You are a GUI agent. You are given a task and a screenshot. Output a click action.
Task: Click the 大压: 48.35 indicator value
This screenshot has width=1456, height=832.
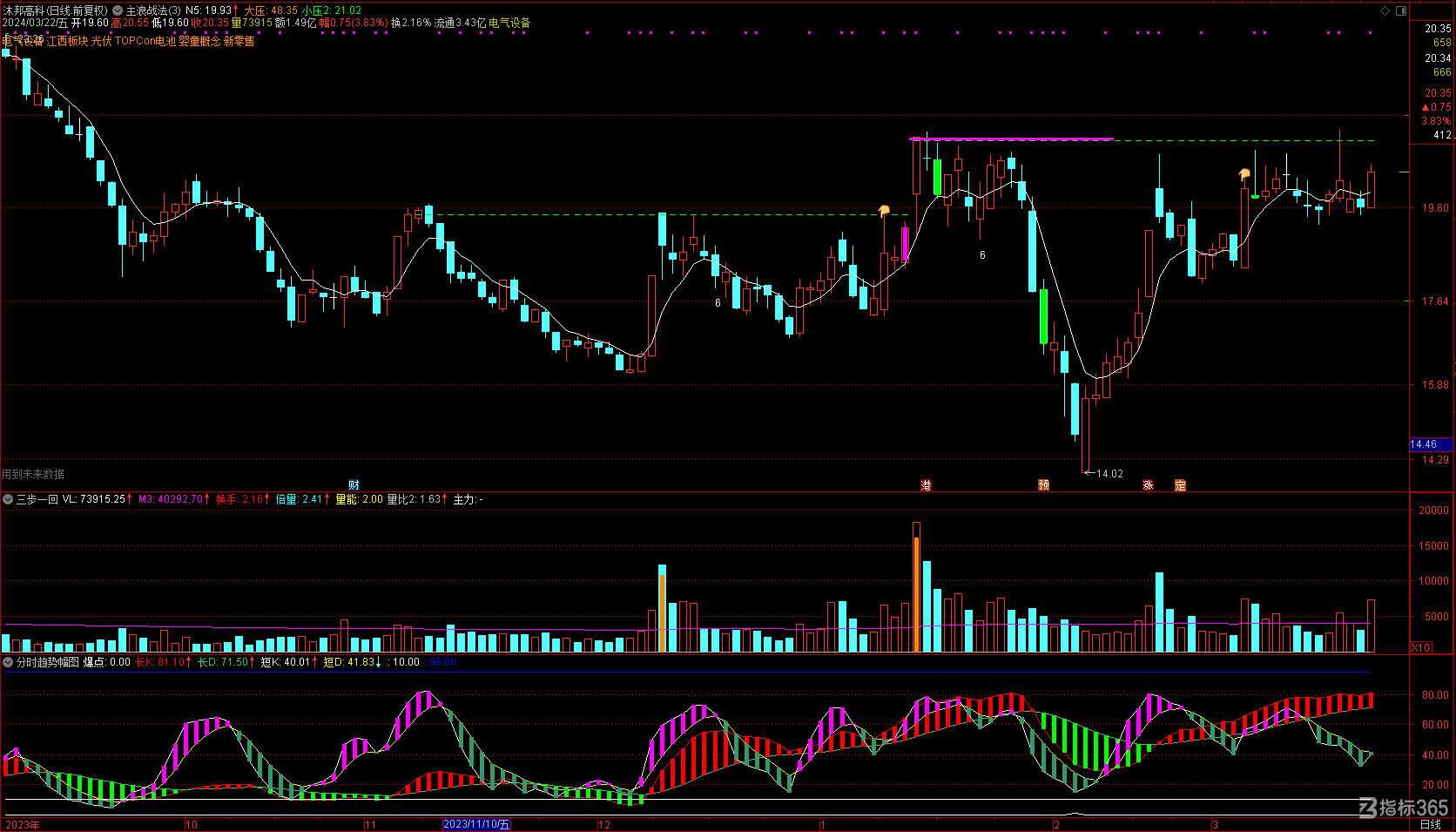coord(271,10)
